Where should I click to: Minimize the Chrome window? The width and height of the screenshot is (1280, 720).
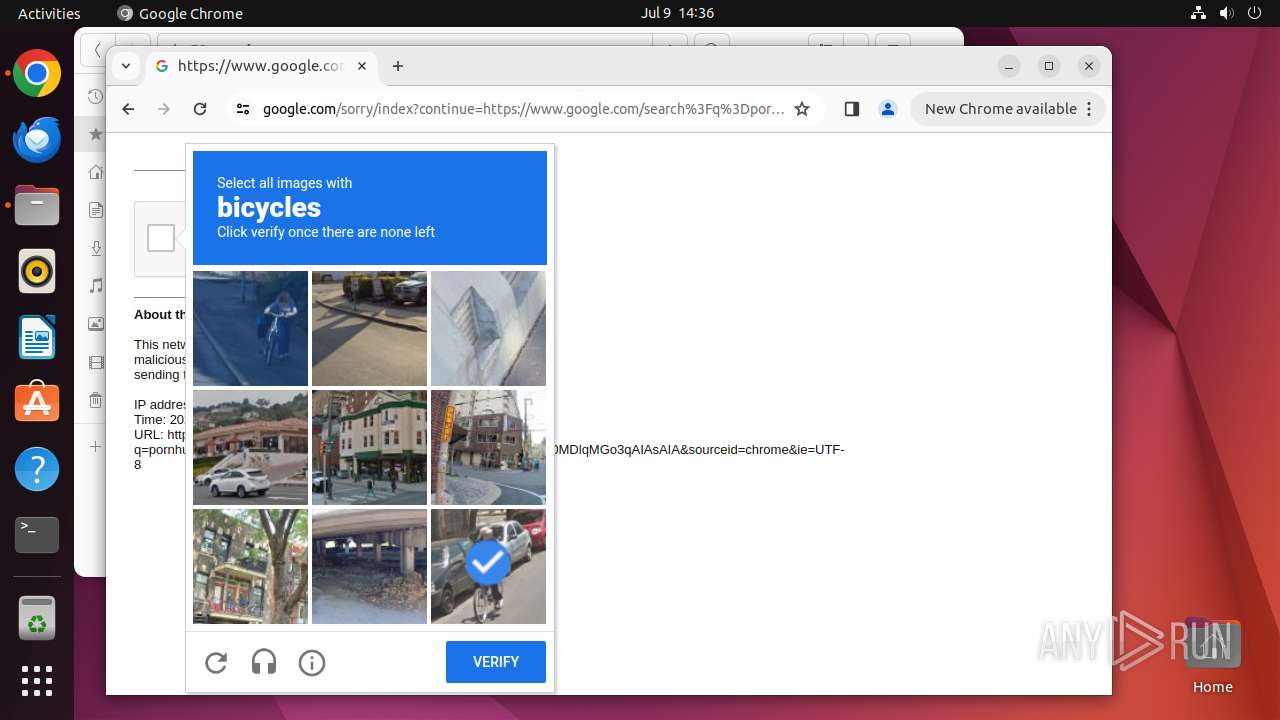(1009, 66)
